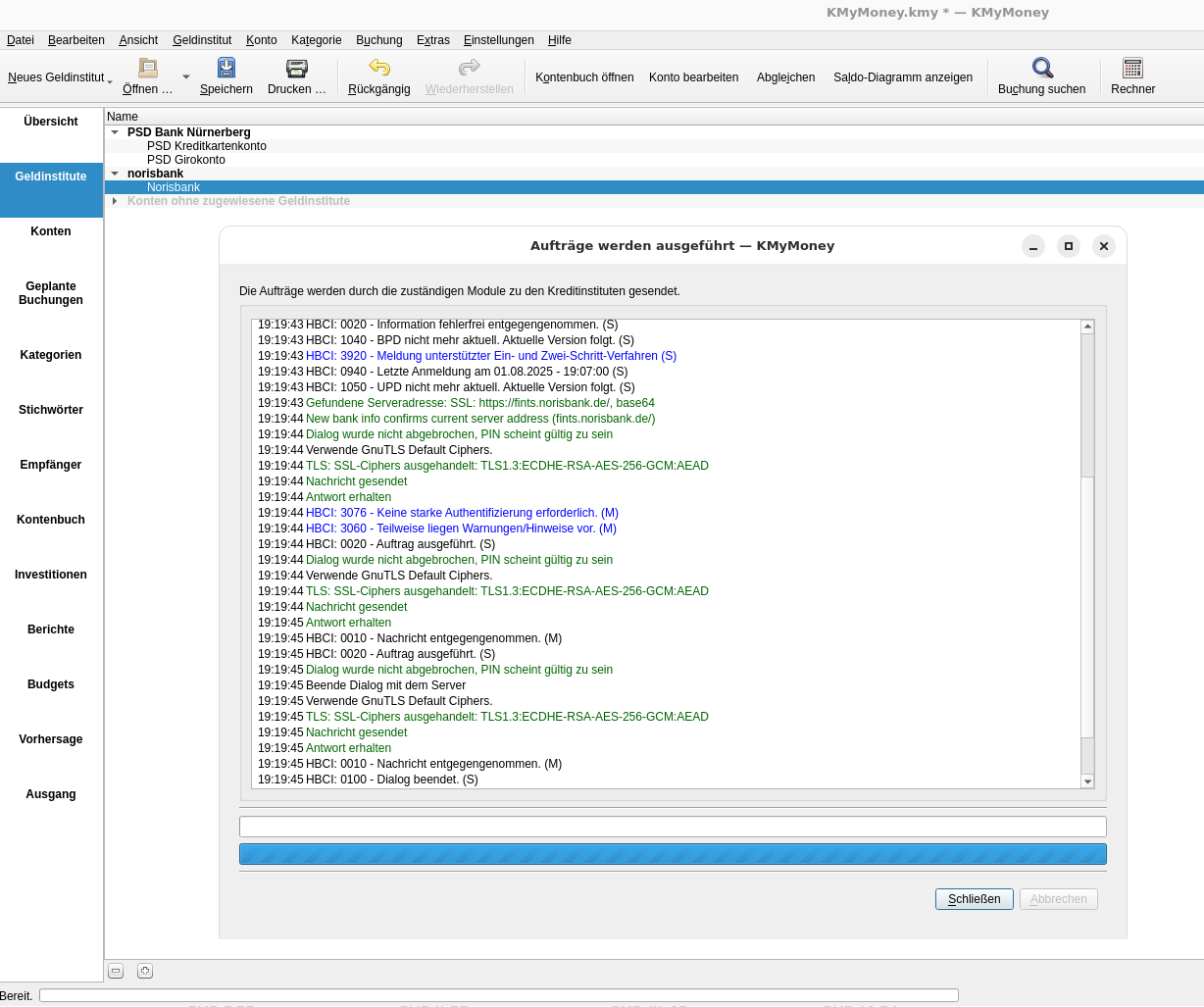The height and width of the screenshot is (1007, 1204).
Task: Click log line 'Beende Dialog mit dem Server'
Action: coord(386,685)
